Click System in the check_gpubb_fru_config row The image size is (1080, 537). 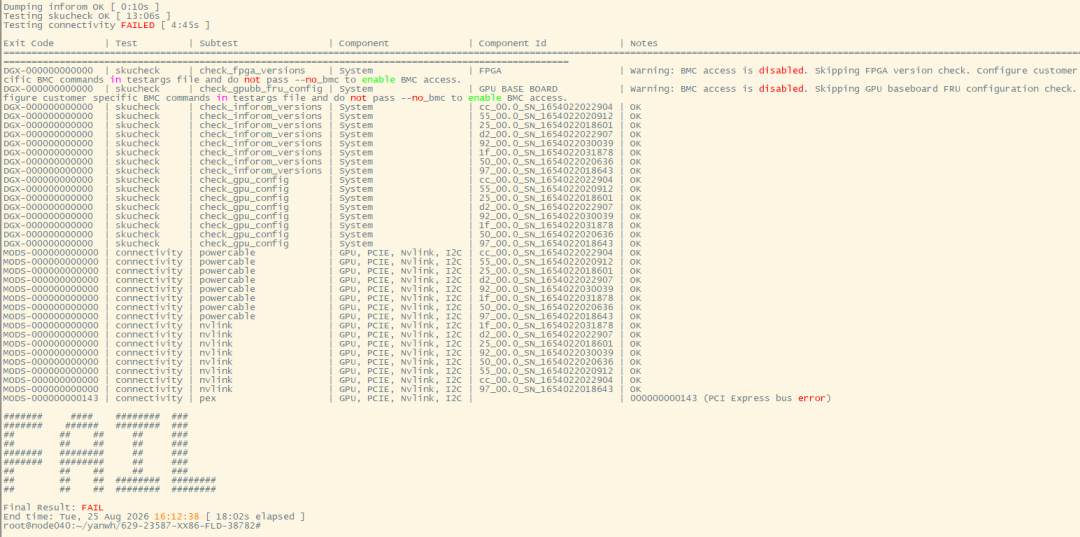coord(355,89)
